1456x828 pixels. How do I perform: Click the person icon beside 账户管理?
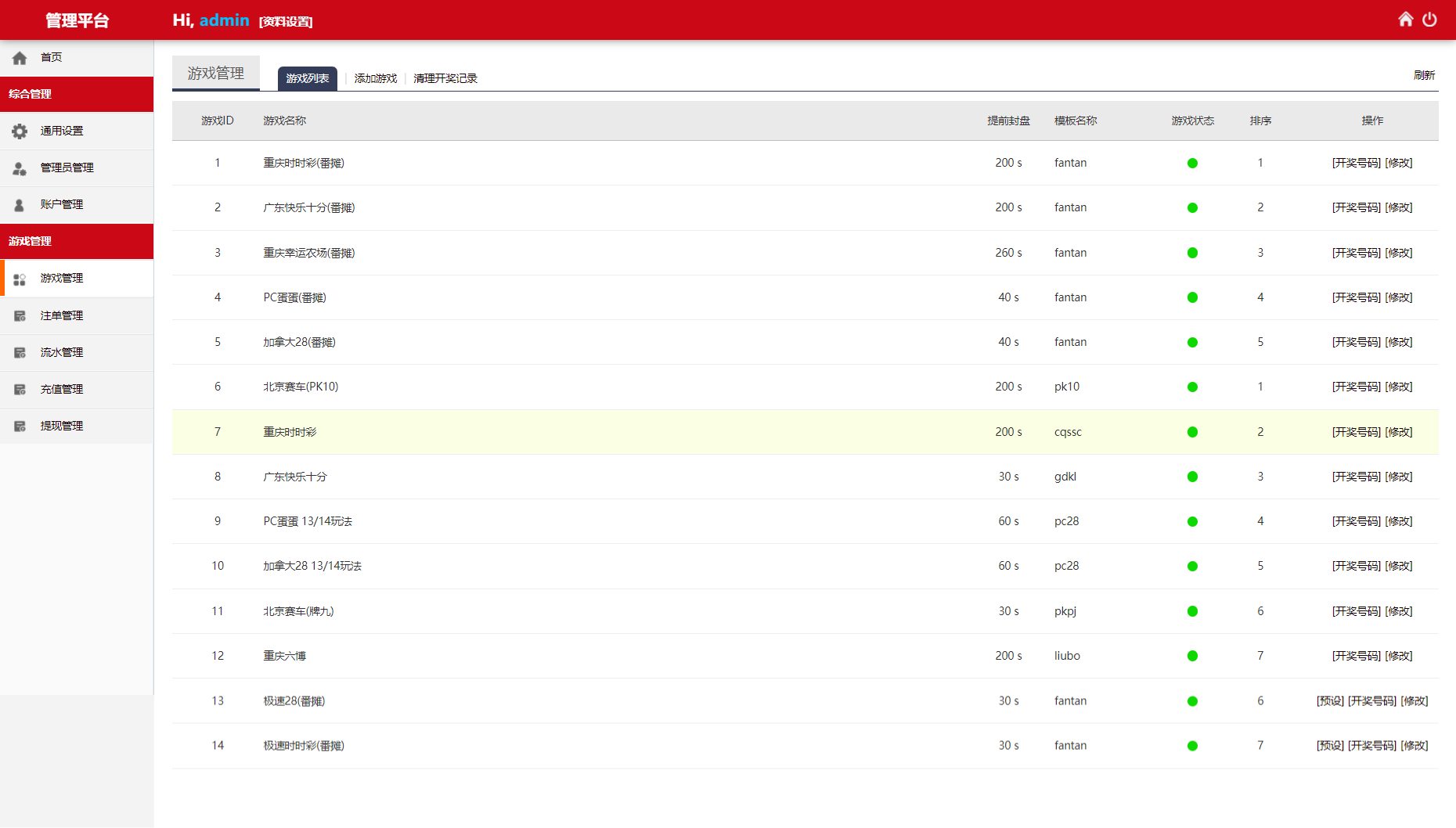click(20, 205)
